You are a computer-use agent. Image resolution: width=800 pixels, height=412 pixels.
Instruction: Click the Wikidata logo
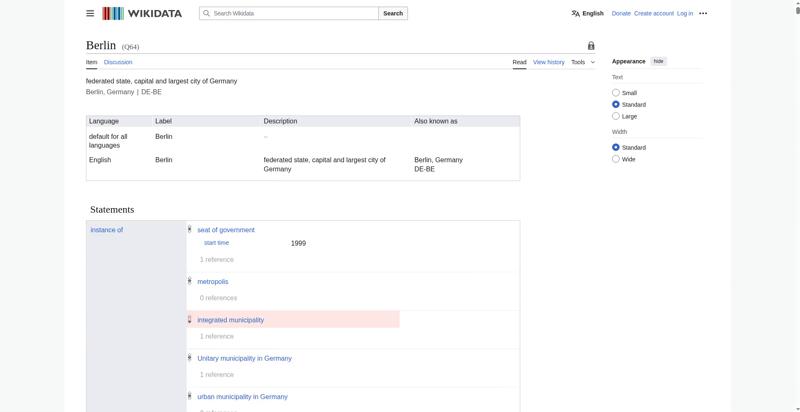click(x=142, y=13)
